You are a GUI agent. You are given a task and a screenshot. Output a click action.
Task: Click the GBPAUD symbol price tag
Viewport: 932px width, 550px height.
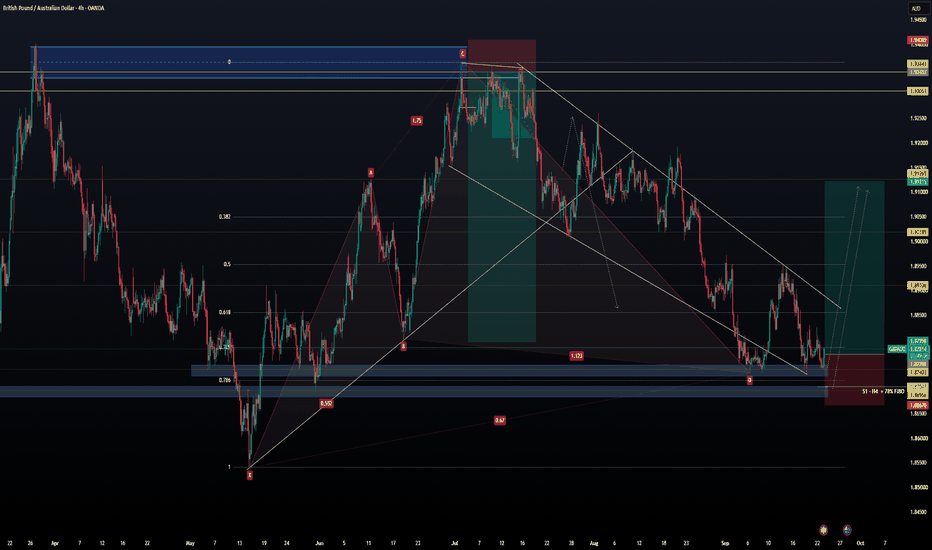click(896, 349)
